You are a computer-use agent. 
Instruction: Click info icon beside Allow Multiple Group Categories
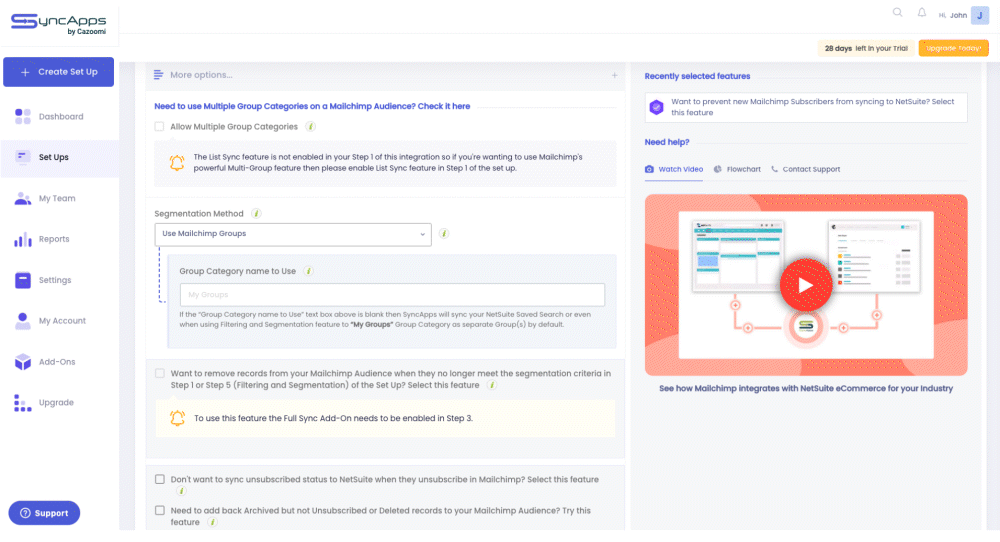pos(311,126)
